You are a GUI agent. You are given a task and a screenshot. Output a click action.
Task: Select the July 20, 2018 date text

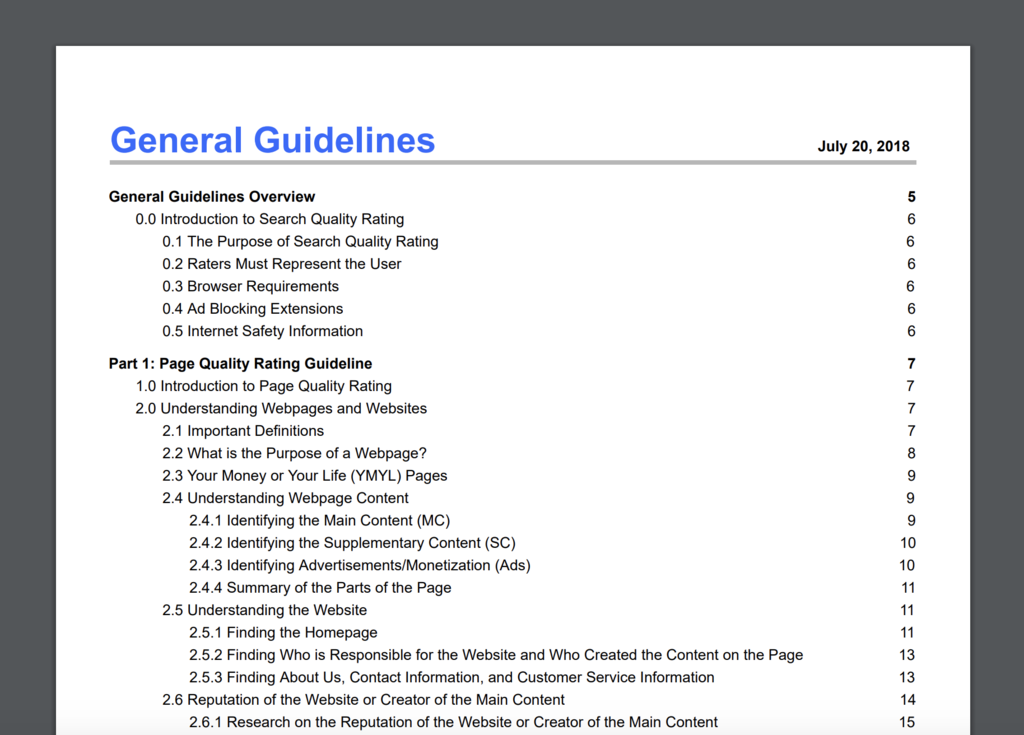point(863,146)
